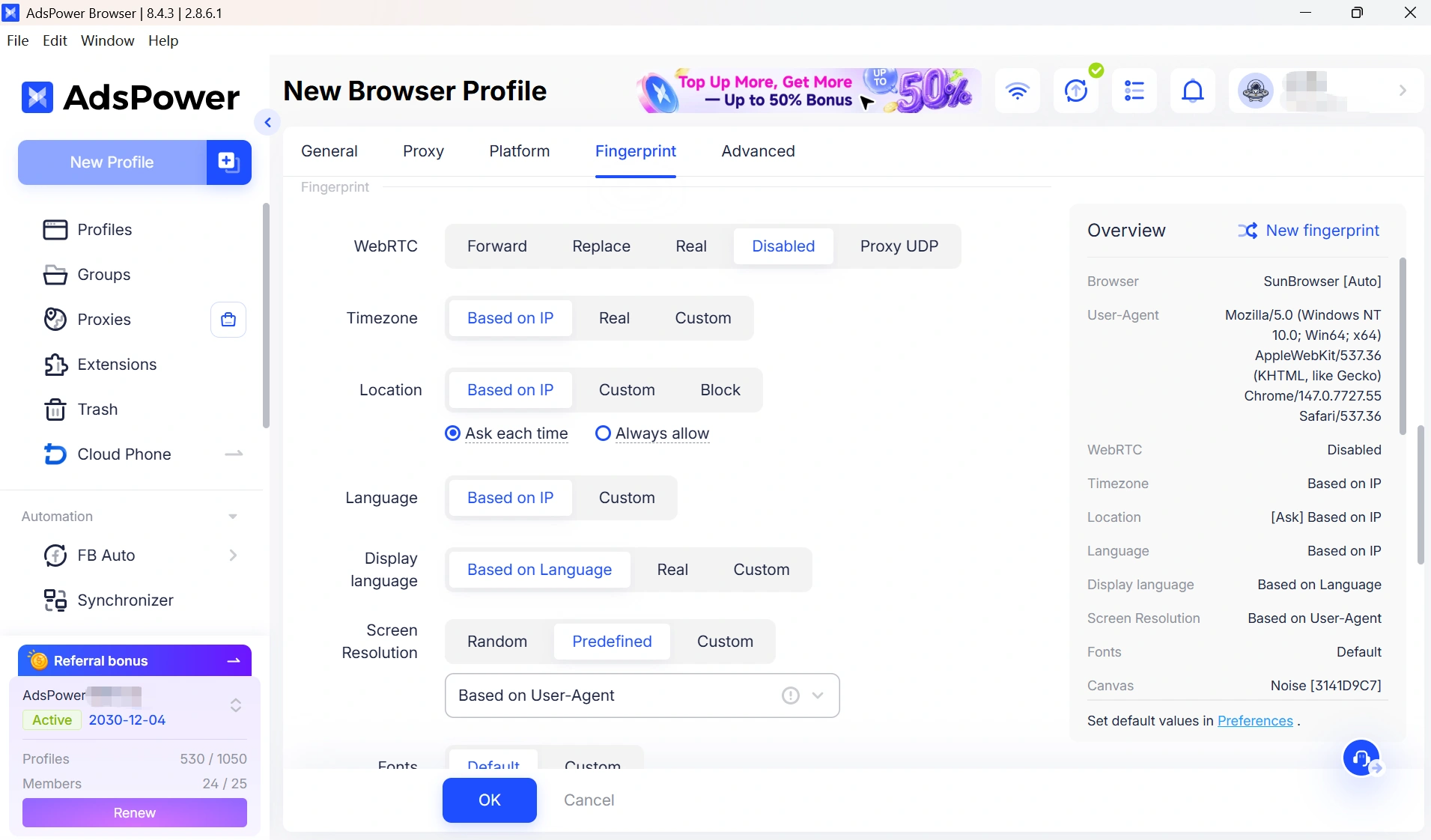Set Location to Custom

coord(627,390)
